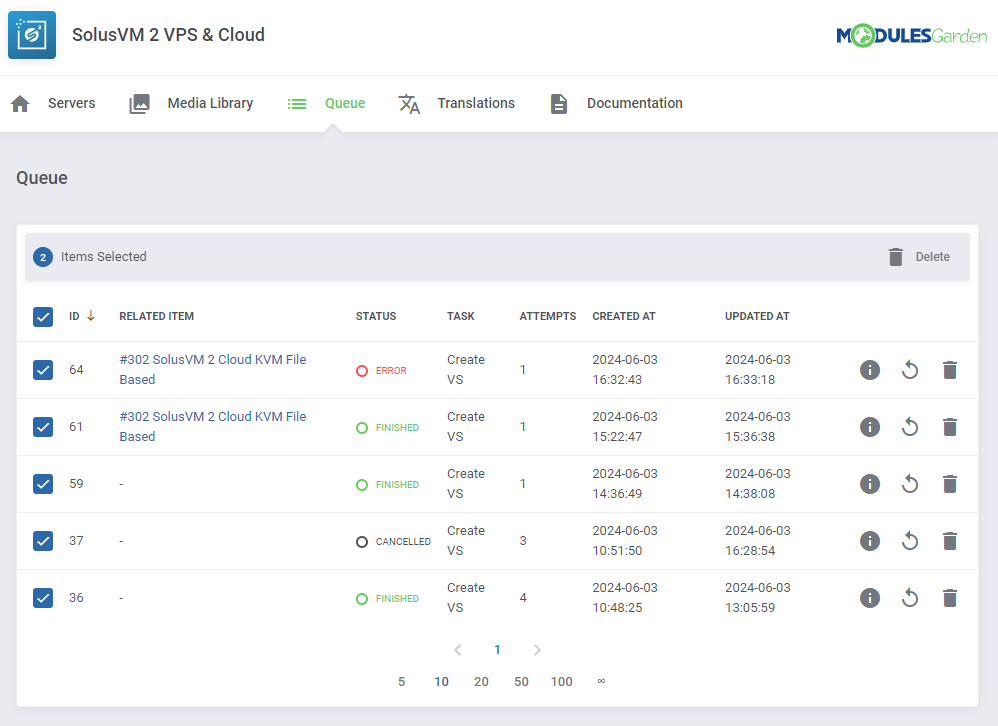Open related item link for task 64
998x726 pixels.
213,370
